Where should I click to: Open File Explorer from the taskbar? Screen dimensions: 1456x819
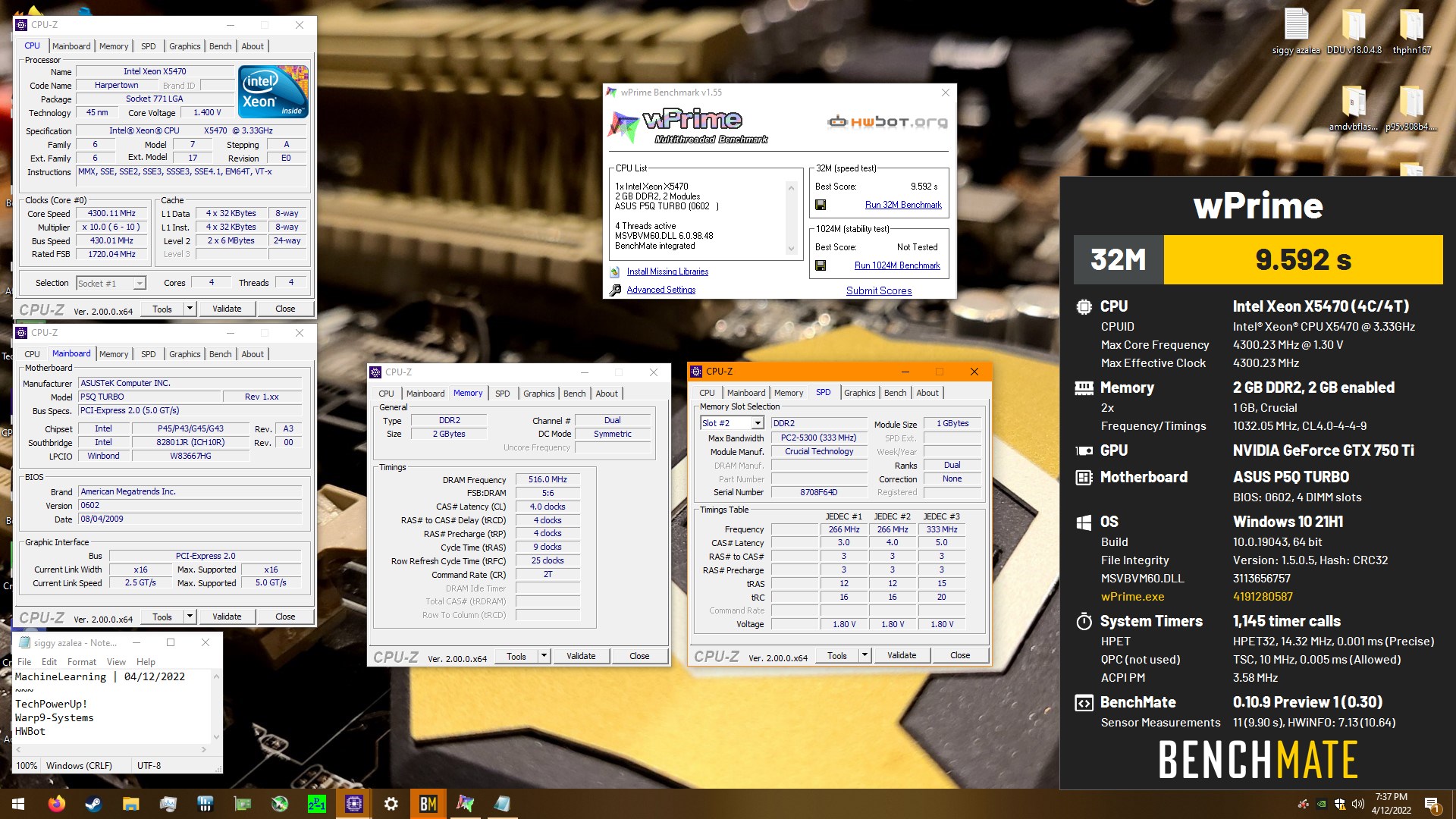click(x=130, y=804)
